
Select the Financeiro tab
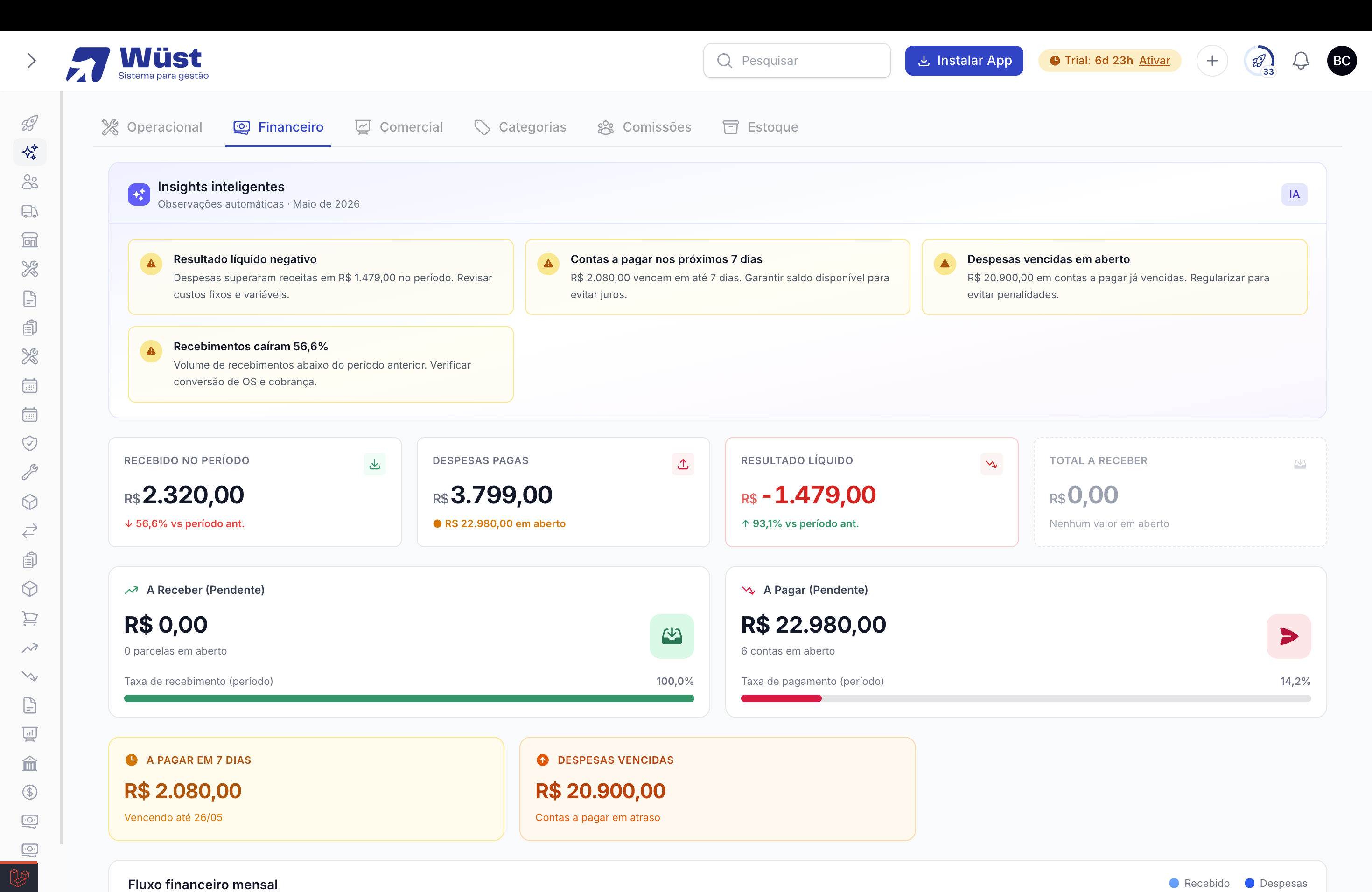(x=278, y=127)
